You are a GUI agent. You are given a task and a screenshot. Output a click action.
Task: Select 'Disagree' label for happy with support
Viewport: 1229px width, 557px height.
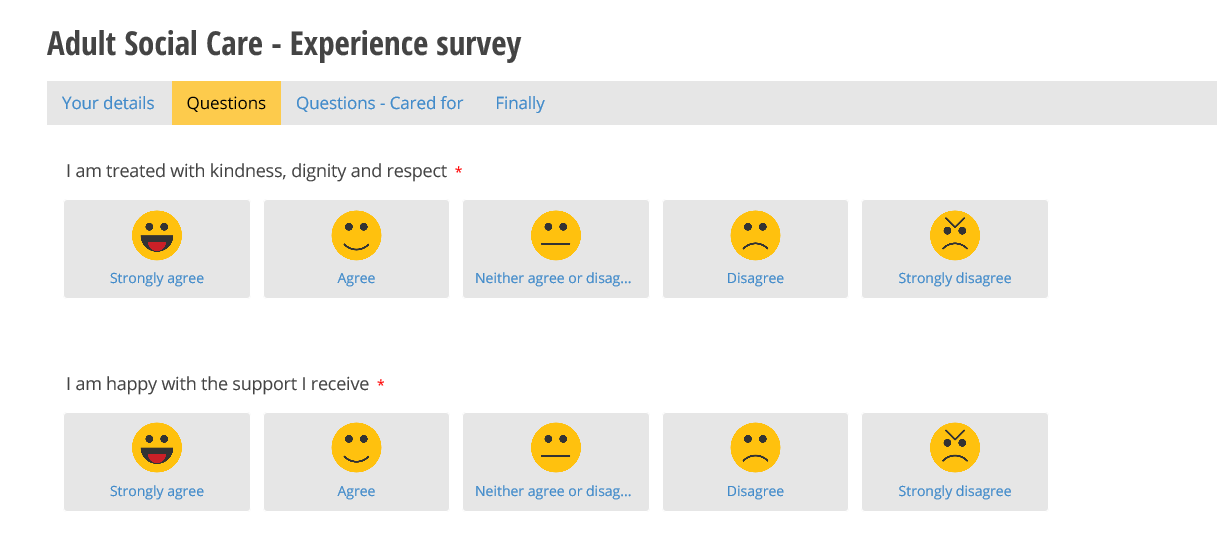[x=755, y=491]
